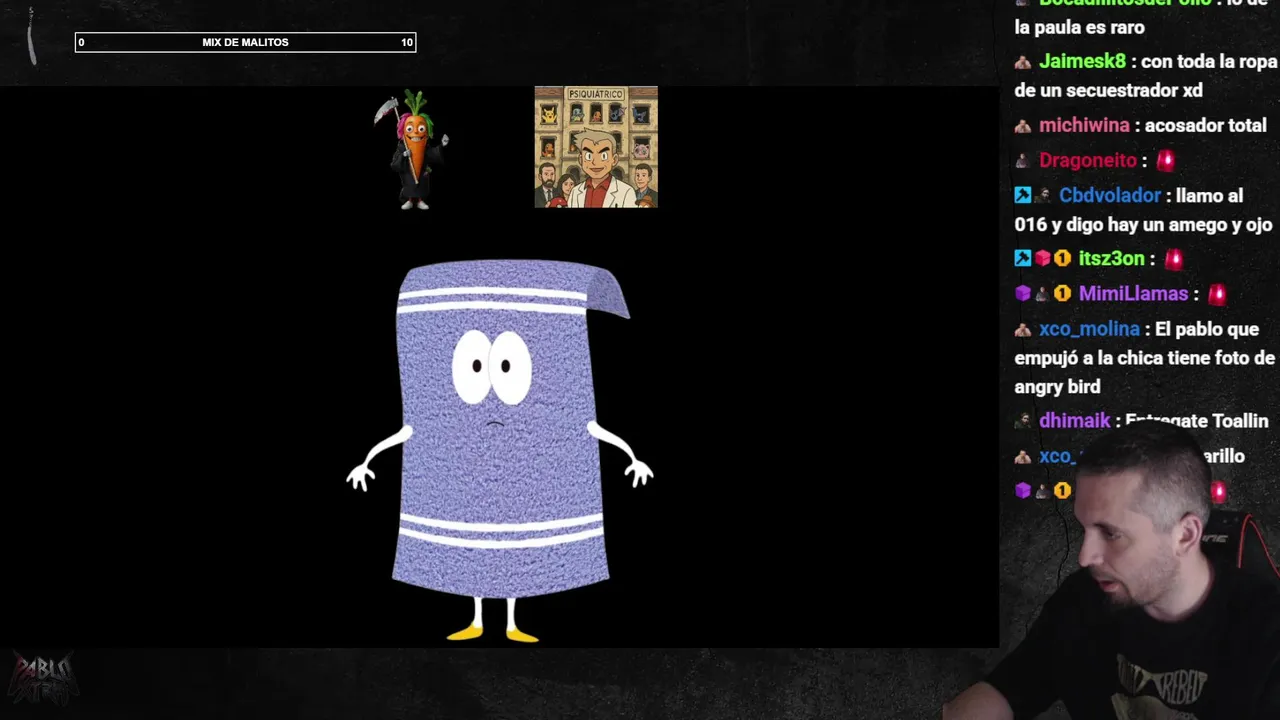
Task: Click chat message "acosador total"
Action: (x=1205, y=126)
